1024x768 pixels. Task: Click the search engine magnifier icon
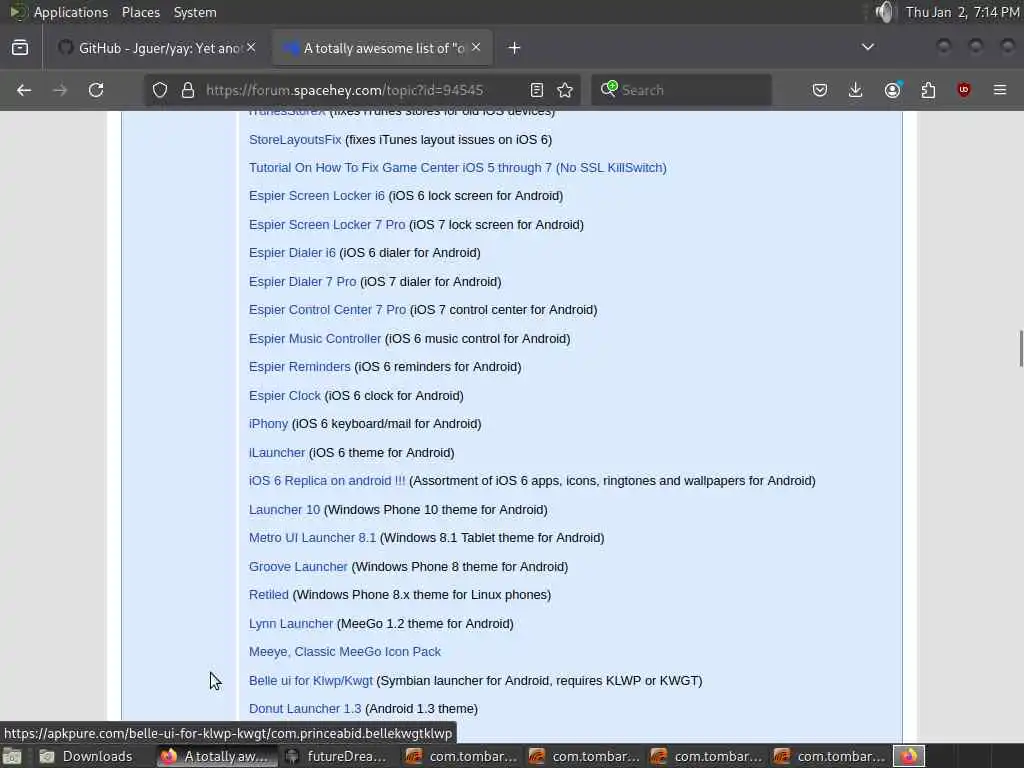[x=609, y=89]
